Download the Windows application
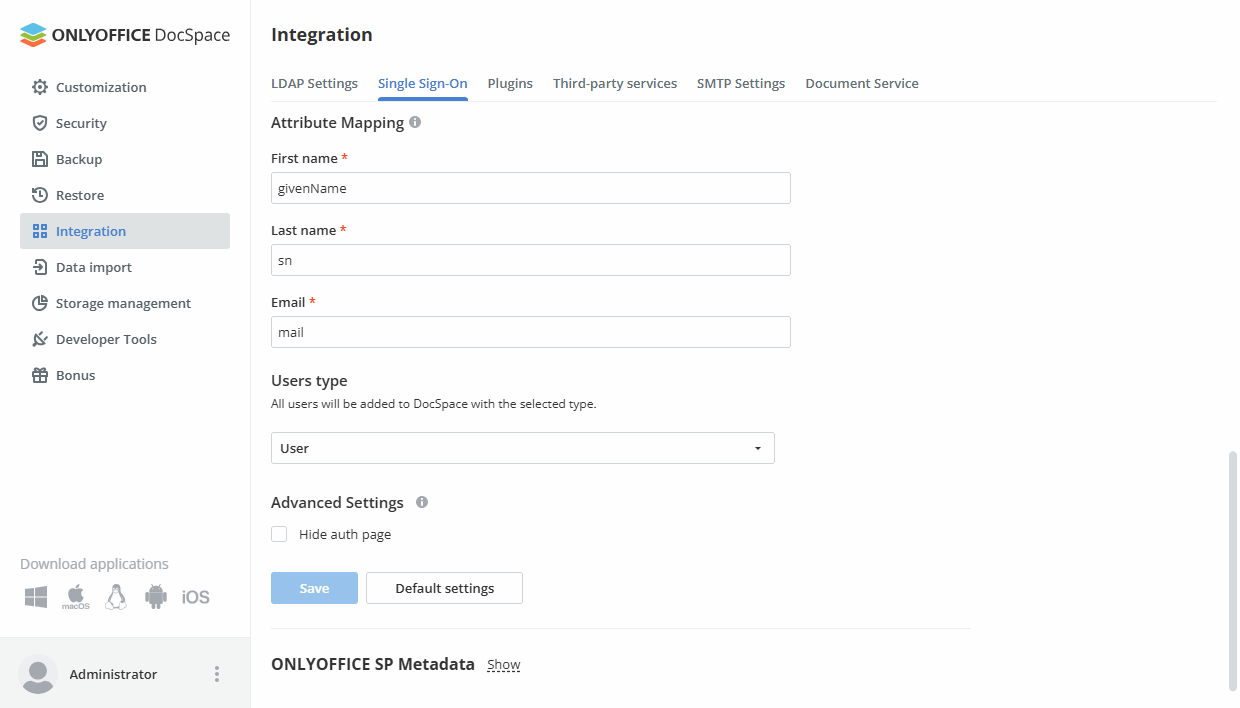 pyautogui.click(x=35, y=596)
